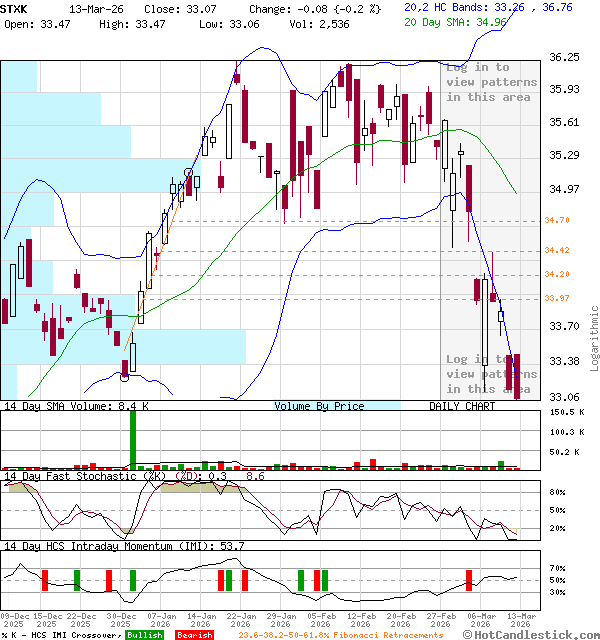The height and width of the screenshot is (640, 600).
Task: Click the 34.42 Fibonacci level label
Action: point(557,251)
